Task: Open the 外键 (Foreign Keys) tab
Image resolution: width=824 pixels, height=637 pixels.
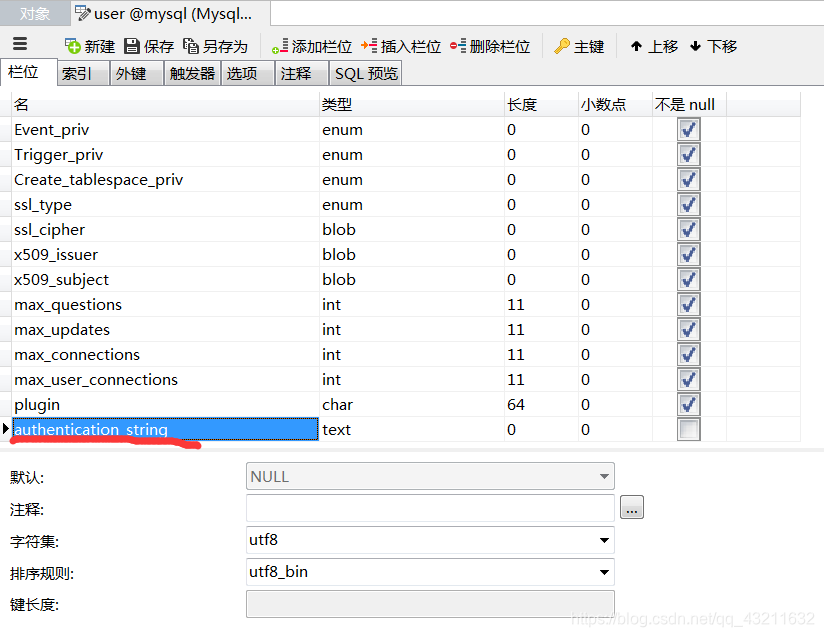Action: [x=137, y=73]
